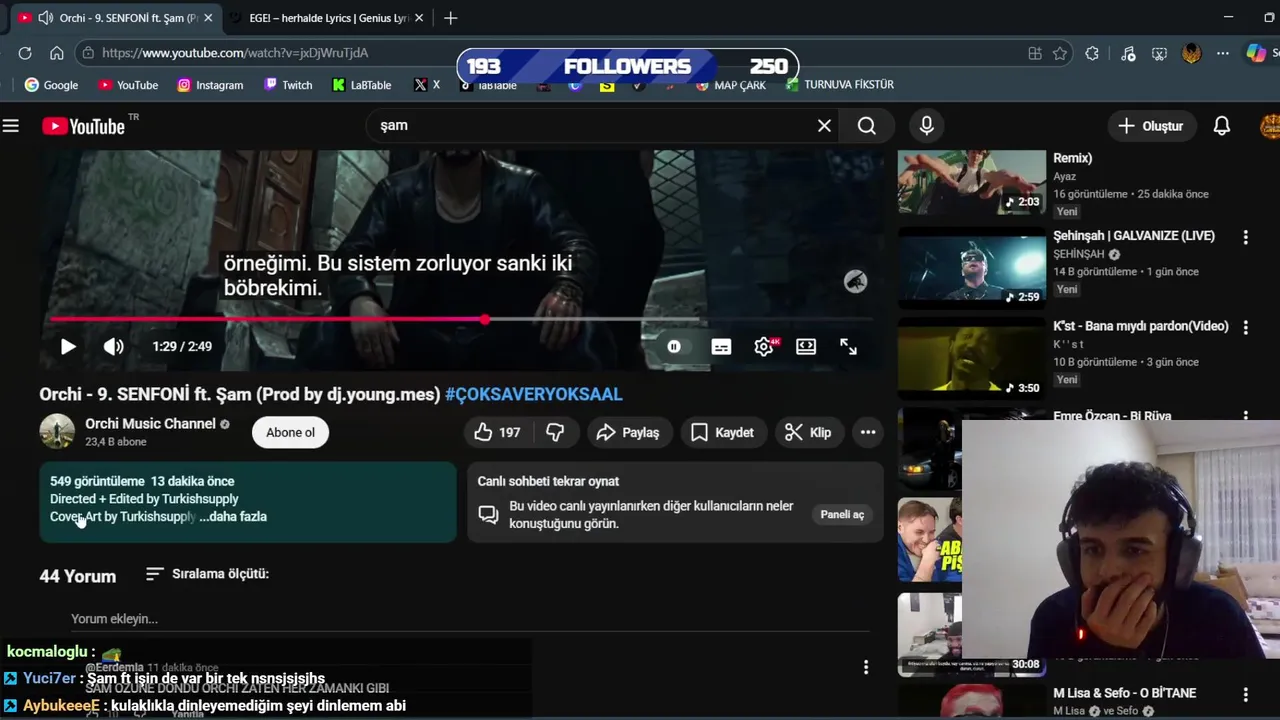Screen dimensions: 1280x720
Task: Like the video with thumbs up
Action: pos(497,432)
